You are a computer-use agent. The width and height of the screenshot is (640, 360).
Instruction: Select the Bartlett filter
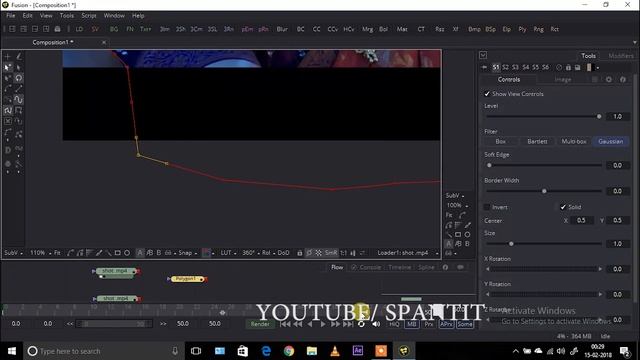pos(537,141)
